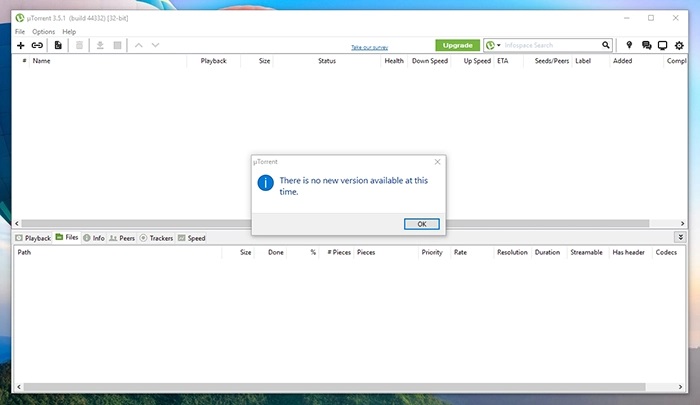Sort by the Health column header
The width and height of the screenshot is (700, 405).
click(394, 61)
